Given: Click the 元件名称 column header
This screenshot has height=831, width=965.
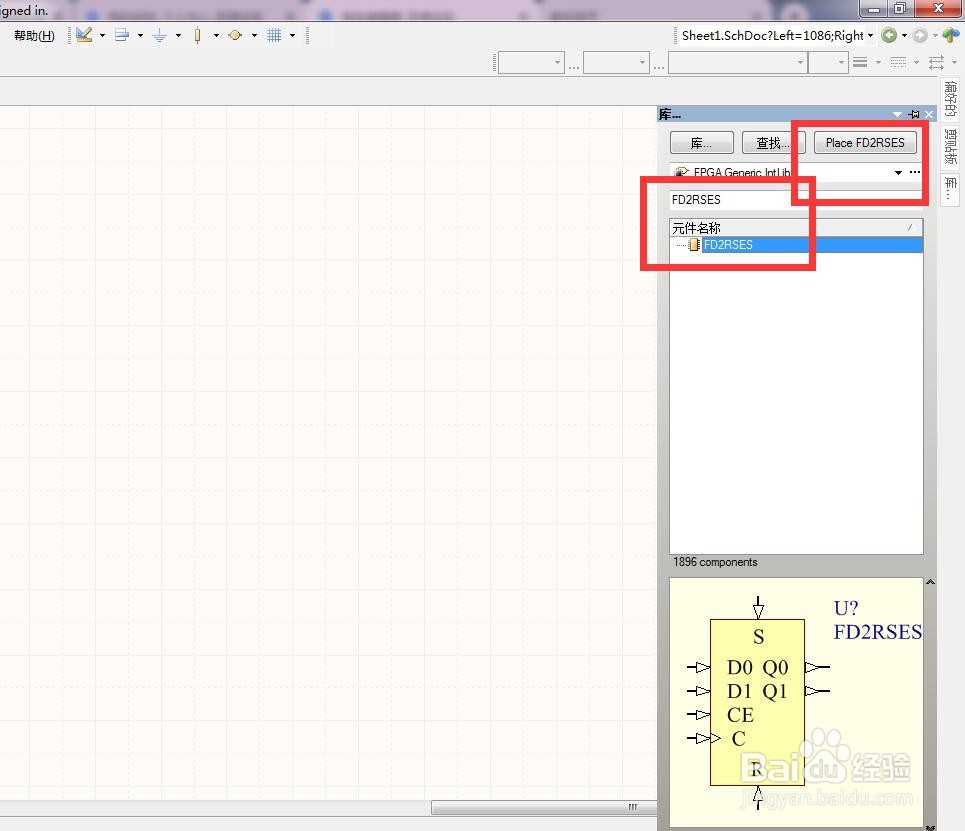Looking at the screenshot, I should tap(796, 228).
